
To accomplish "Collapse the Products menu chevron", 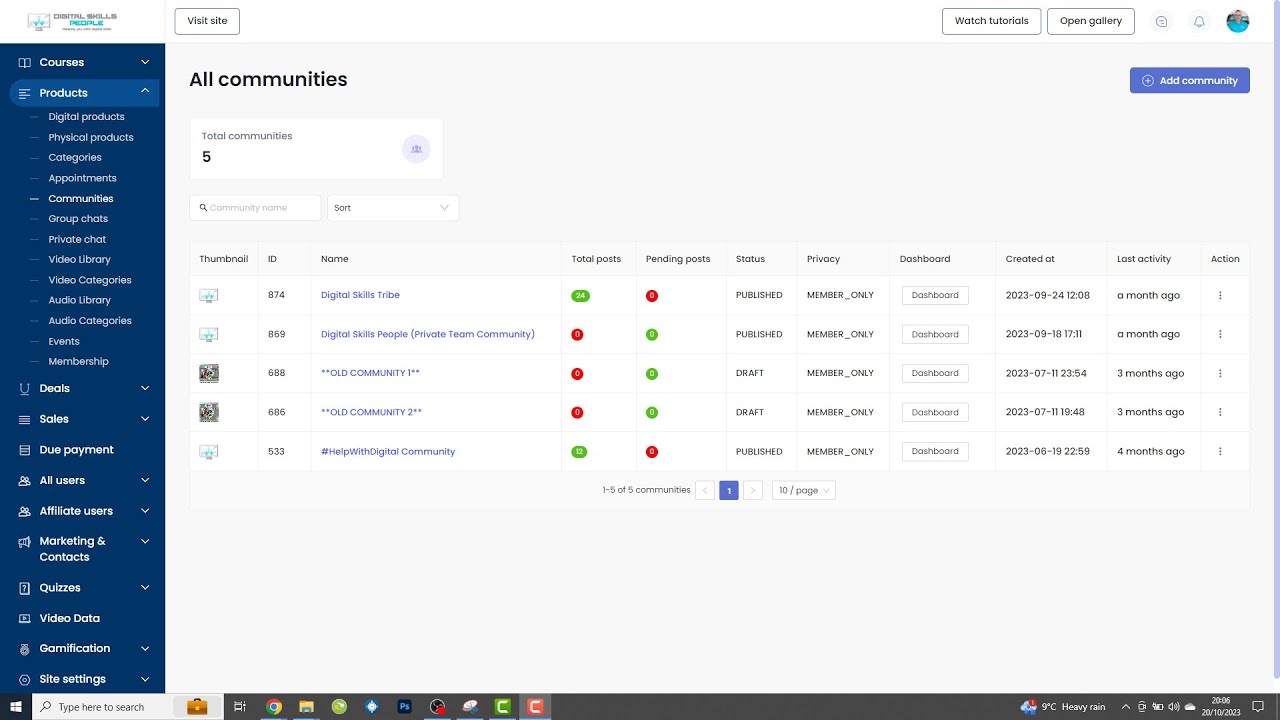I will [145, 92].
